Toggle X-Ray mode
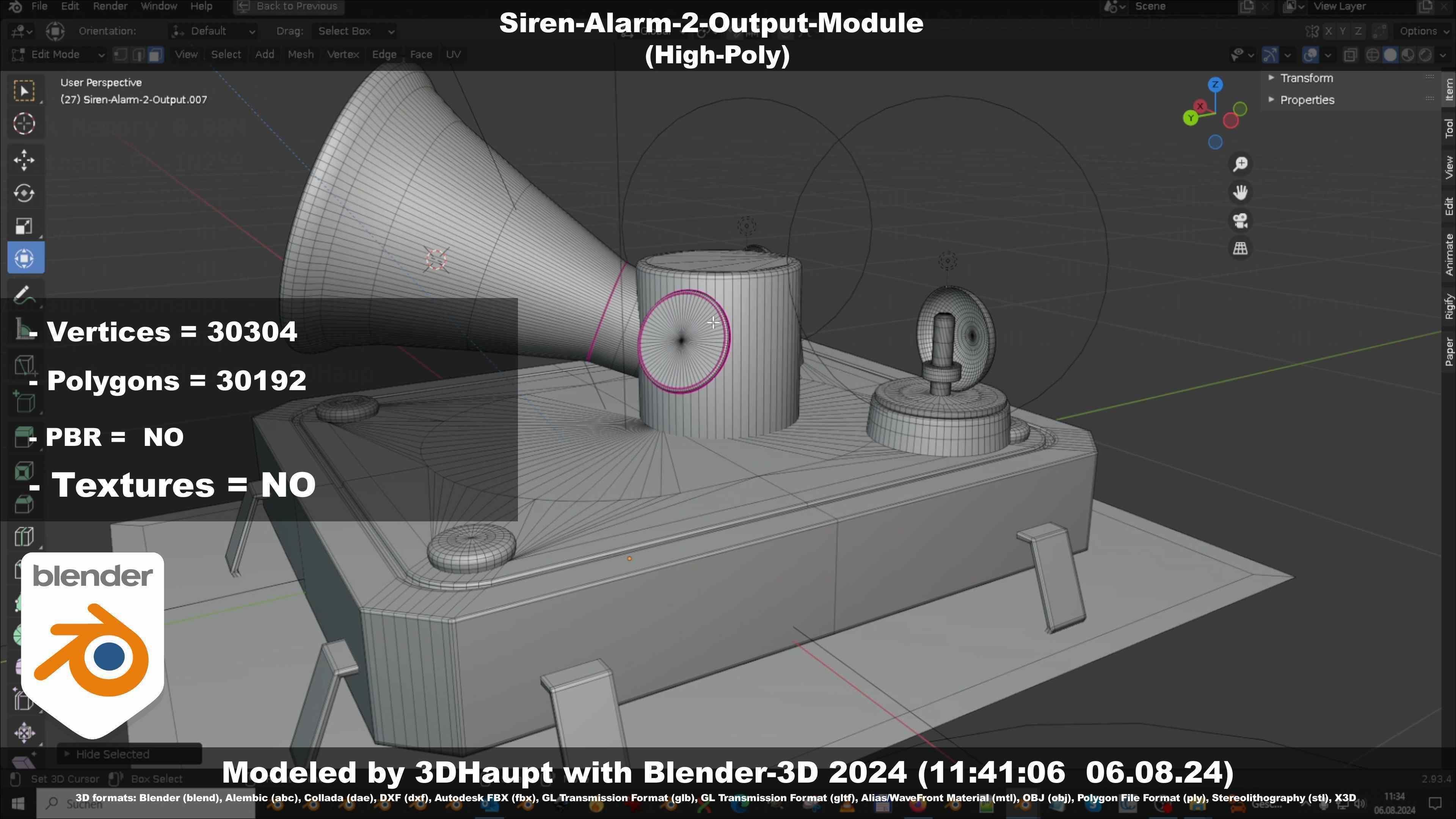The width and height of the screenshot is (1456, 819). click(1350, 55)
